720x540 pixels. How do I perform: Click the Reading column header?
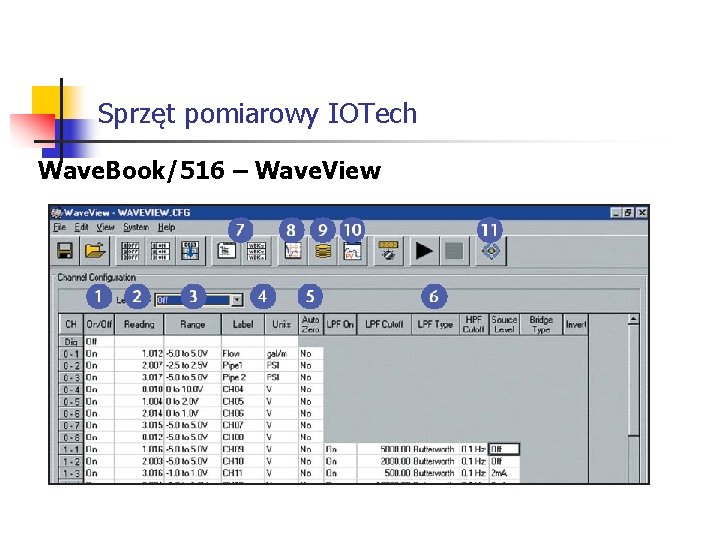click(x=139, y=325)
